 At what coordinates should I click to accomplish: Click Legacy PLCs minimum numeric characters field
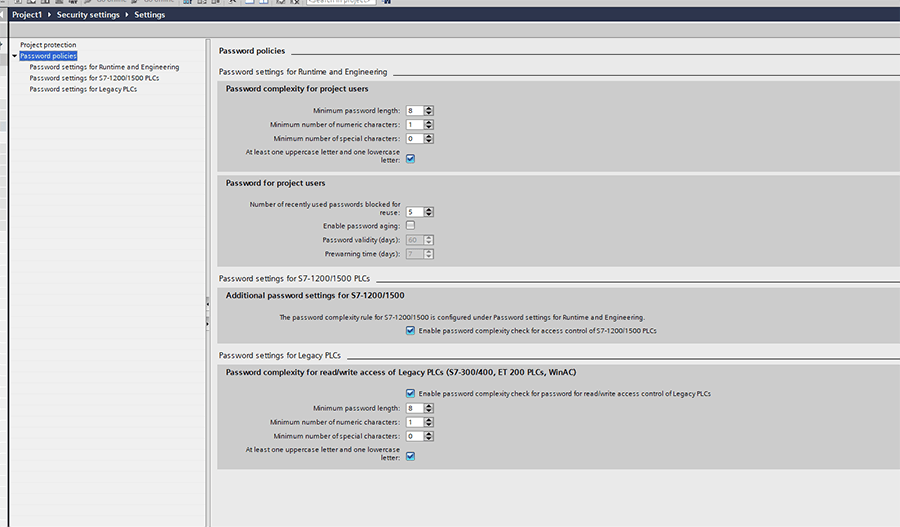(x=415, y=422)
